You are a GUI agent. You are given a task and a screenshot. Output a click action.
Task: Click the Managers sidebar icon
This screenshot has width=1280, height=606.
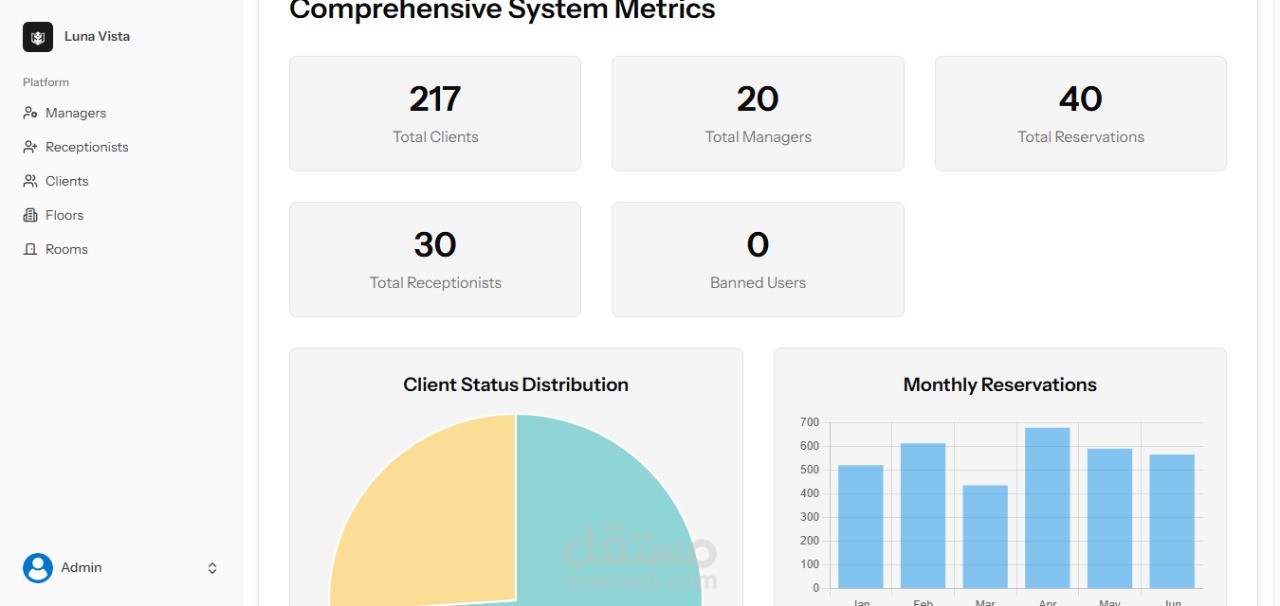(x=30, y=113)
